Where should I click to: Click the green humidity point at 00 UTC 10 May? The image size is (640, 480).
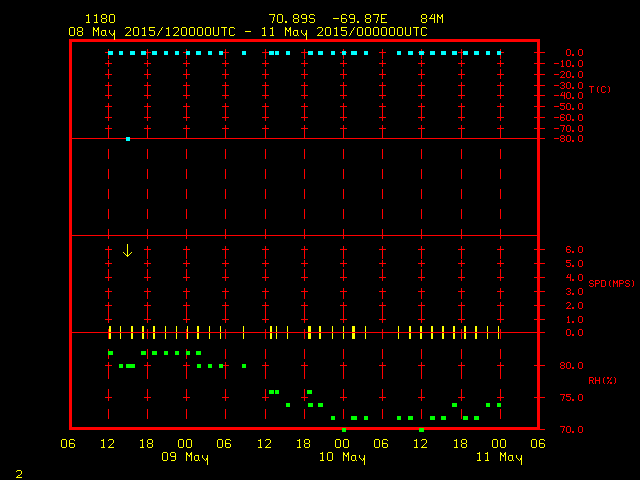pyautogui.click(x=344, y=429)
